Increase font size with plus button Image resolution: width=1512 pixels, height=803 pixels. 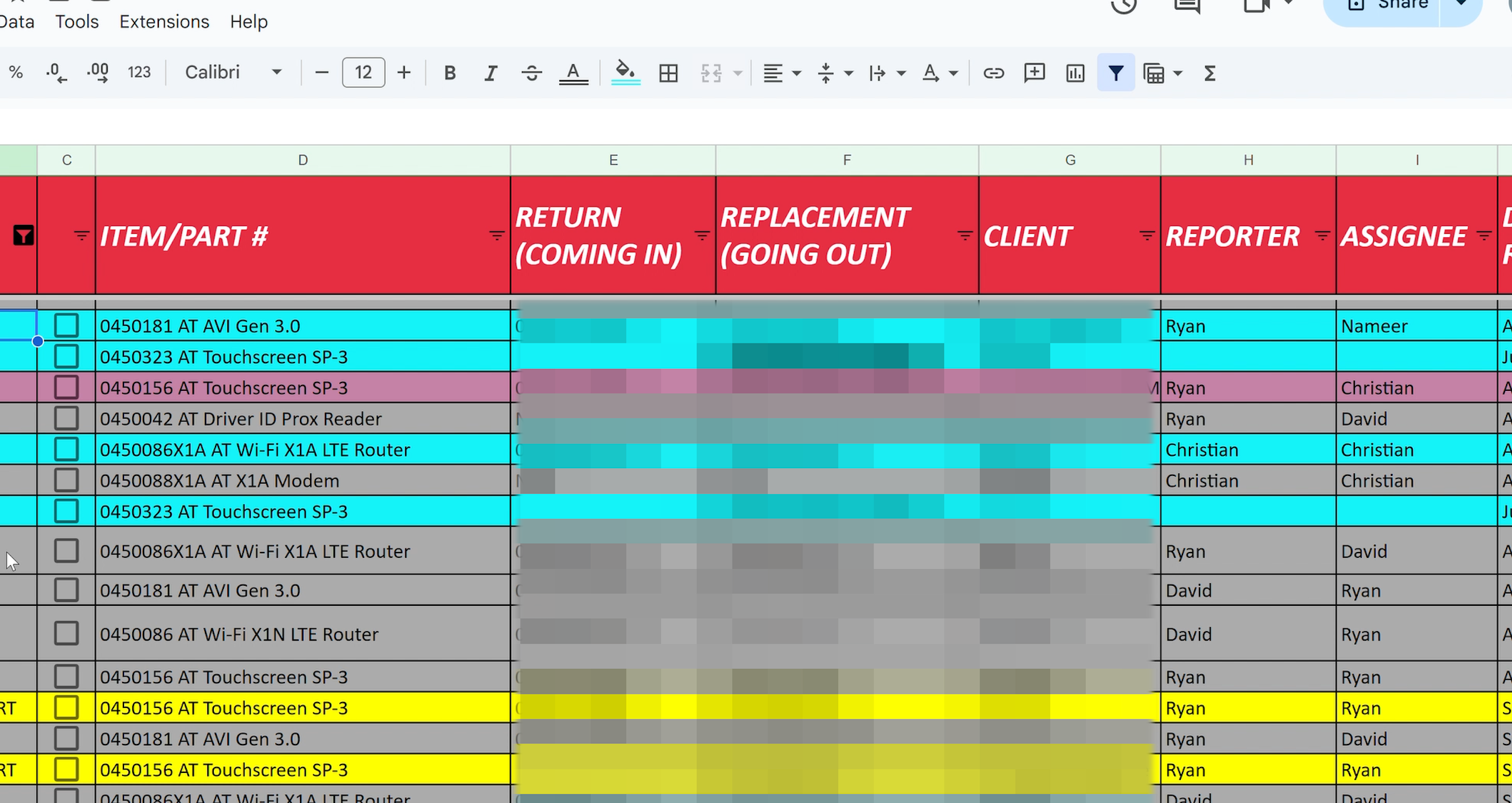[404, 73]
